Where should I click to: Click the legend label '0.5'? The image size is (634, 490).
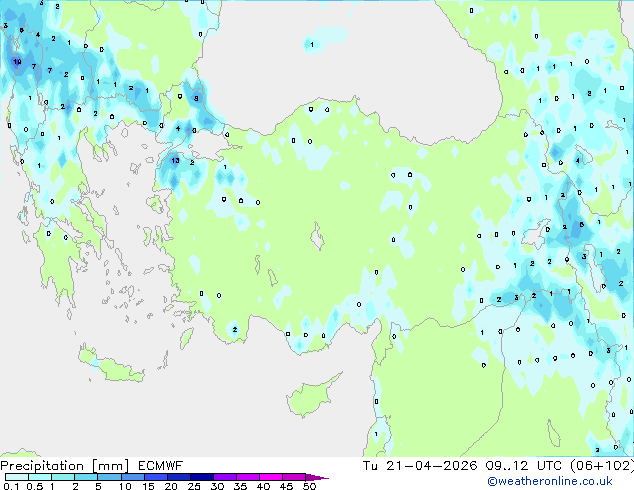coord(34,486)
